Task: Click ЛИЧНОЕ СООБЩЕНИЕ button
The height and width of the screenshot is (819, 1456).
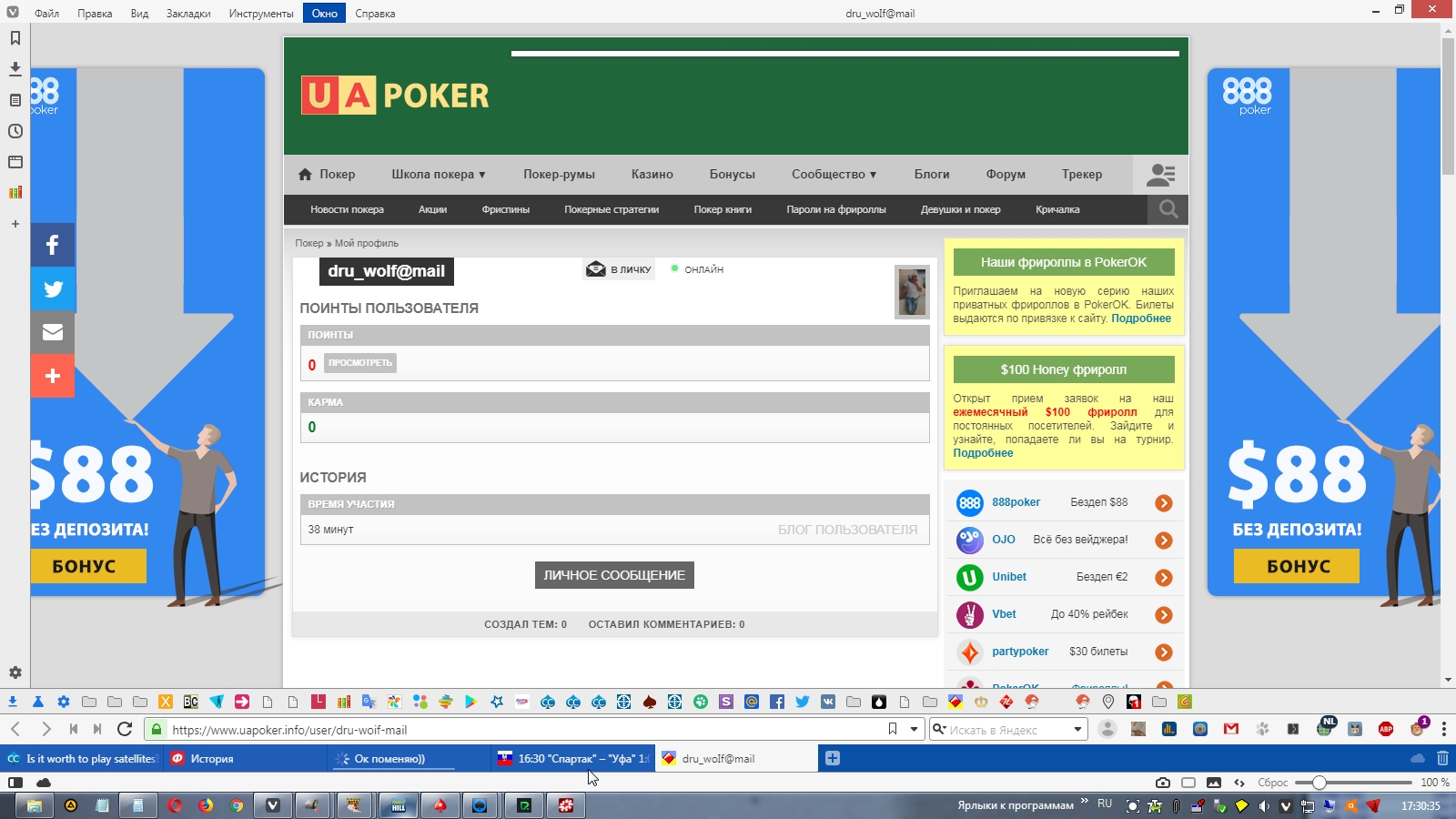Action: (614, 575)
